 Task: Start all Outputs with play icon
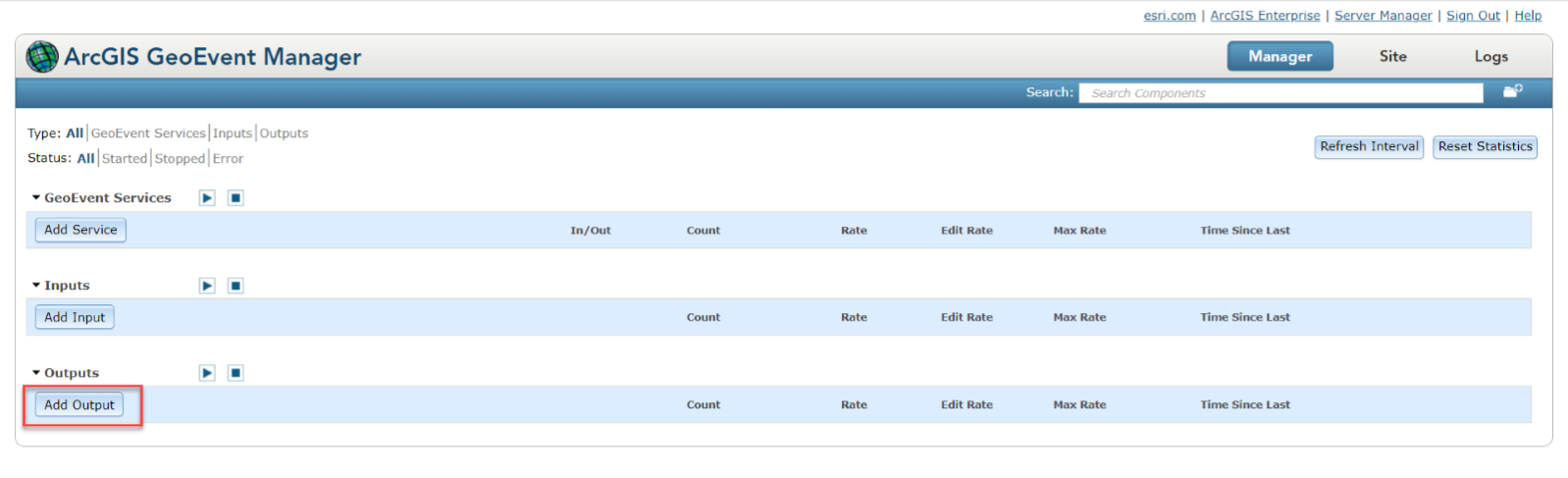coord(207,373)
